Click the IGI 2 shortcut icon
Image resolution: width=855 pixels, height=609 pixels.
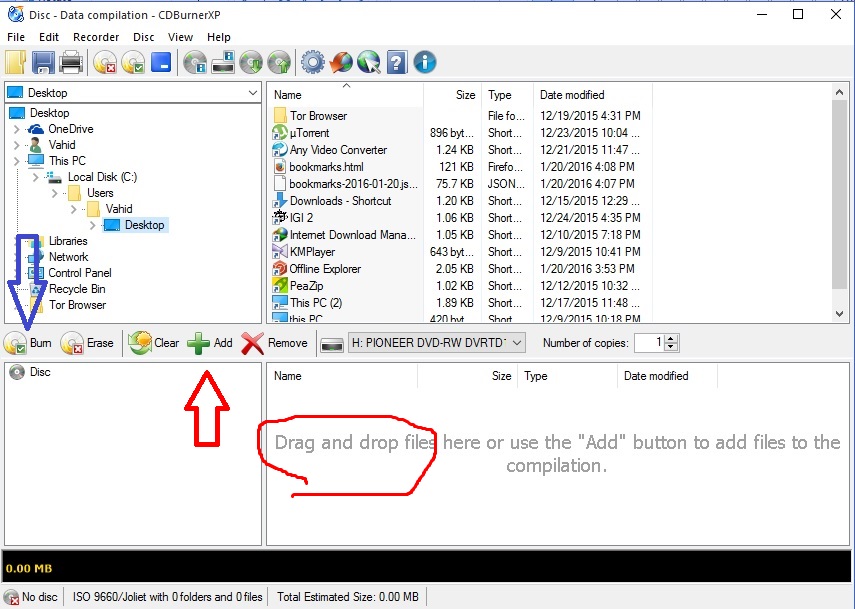[x=280, y=218]
